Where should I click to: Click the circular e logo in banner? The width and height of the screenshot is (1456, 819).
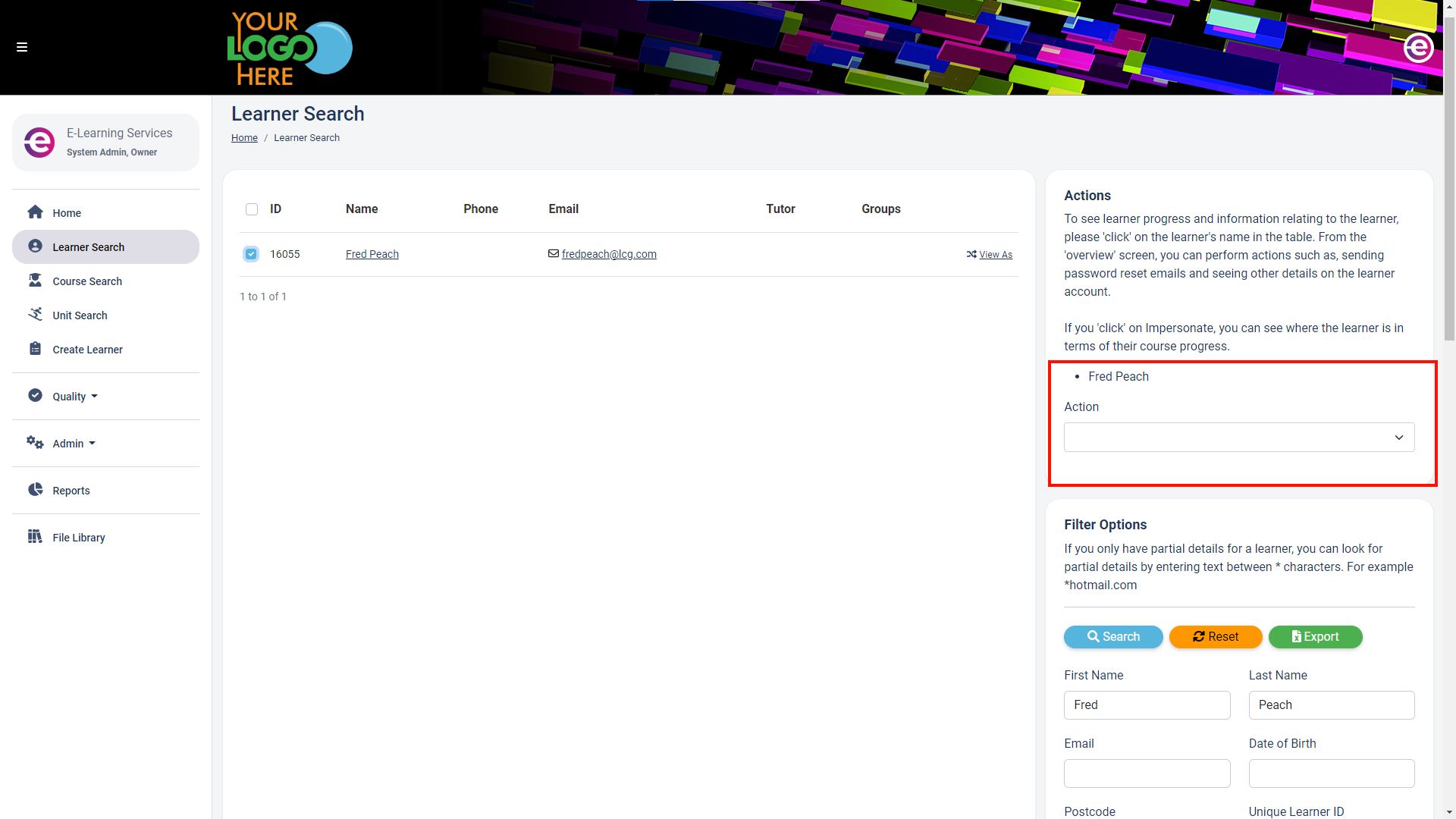click(x=1418, y=48)
